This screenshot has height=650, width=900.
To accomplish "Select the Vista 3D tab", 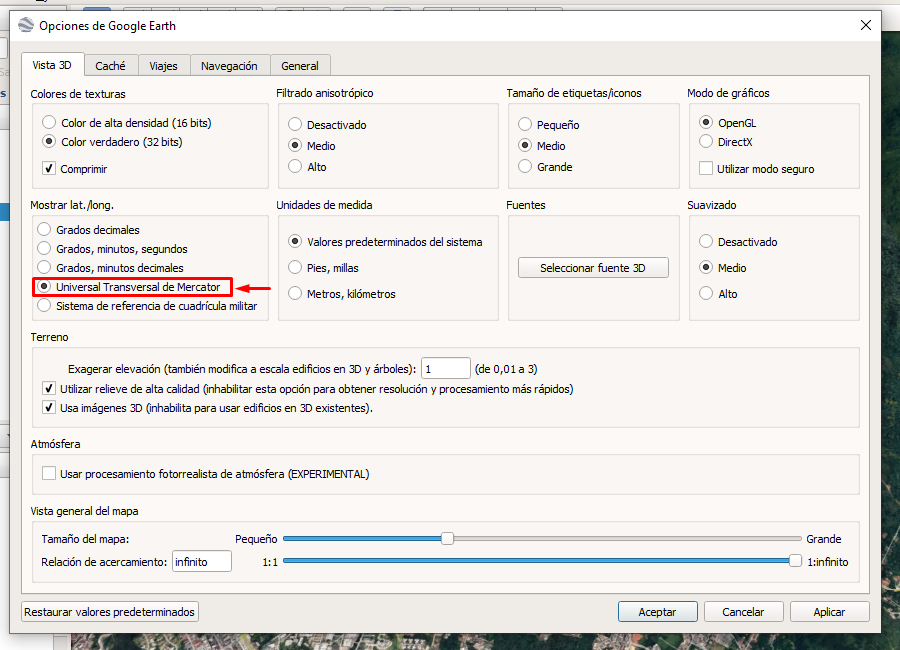I will [52, 65].
